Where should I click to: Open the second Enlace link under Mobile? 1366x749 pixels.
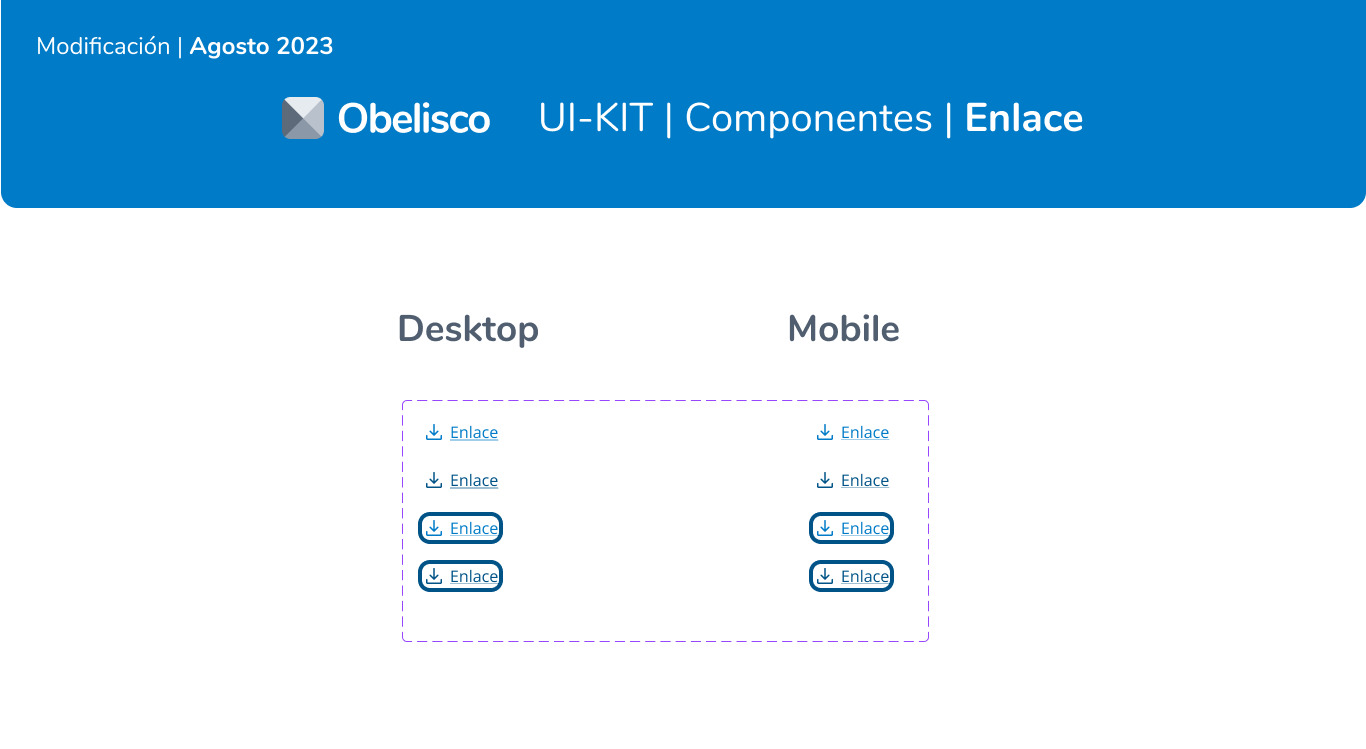[865, 480]
